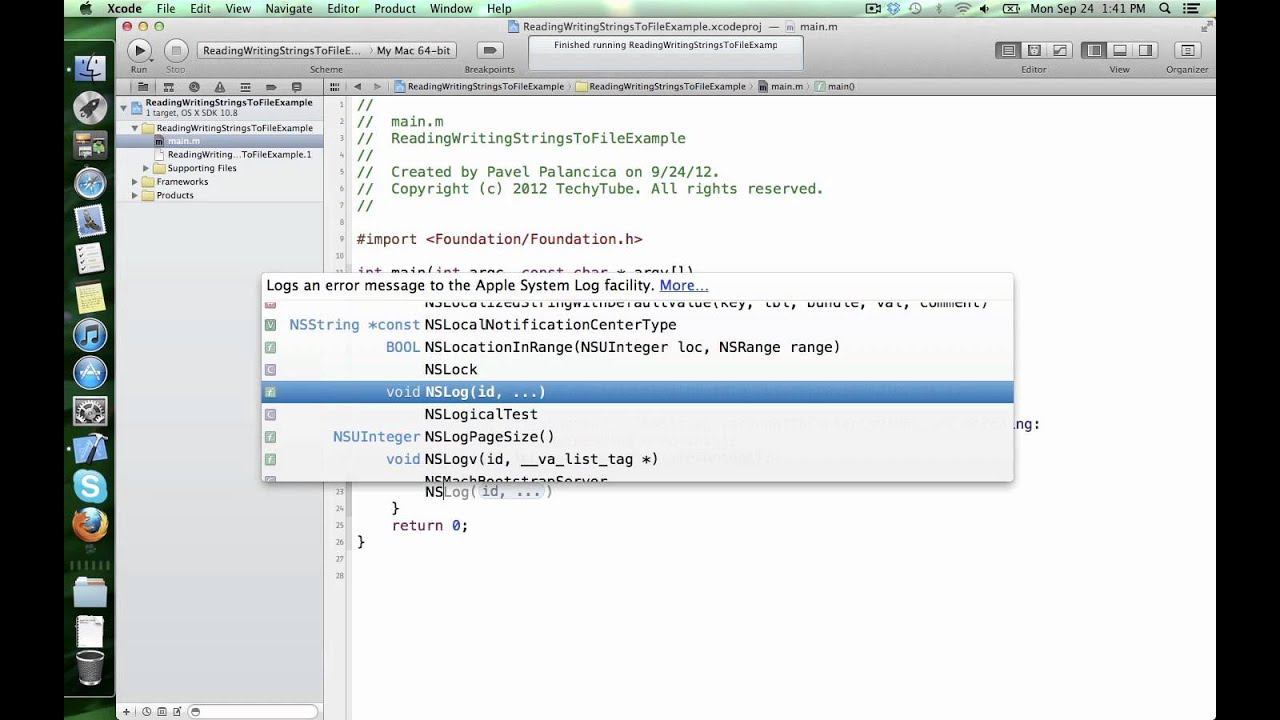This screenshot has height=720, width=1280.
Task: Open Finder from the Dock
Action: click(90, 68)
